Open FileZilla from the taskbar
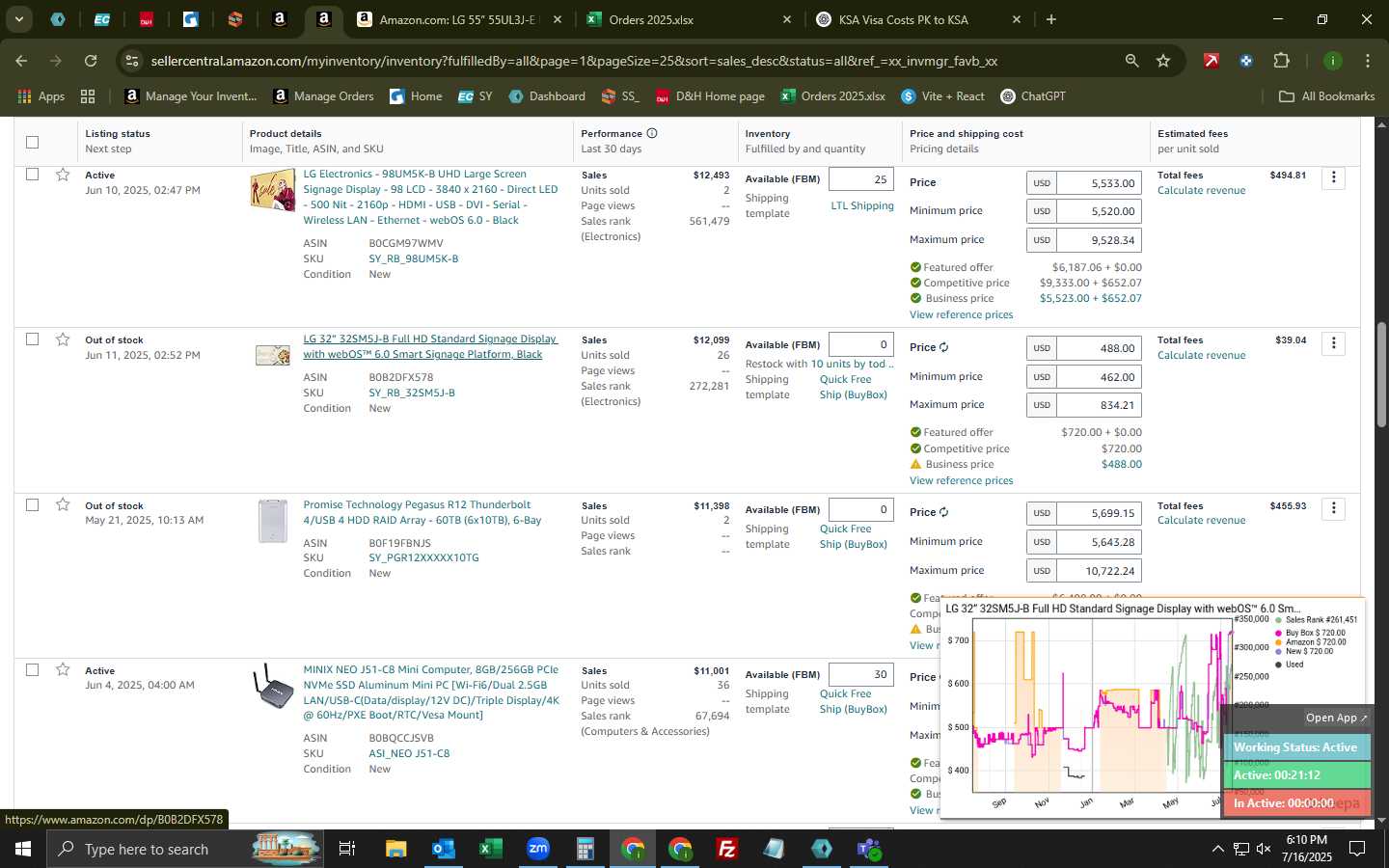1389x868 pixels. 727,849
